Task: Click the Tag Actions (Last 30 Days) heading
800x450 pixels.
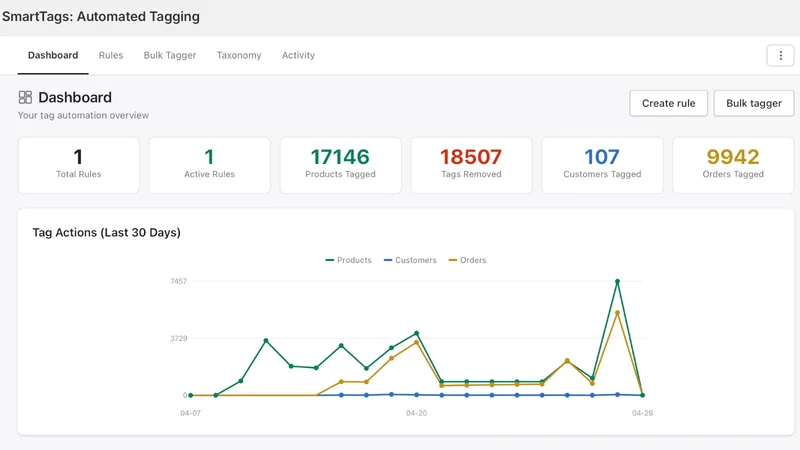Action: (x=107, y=233)
